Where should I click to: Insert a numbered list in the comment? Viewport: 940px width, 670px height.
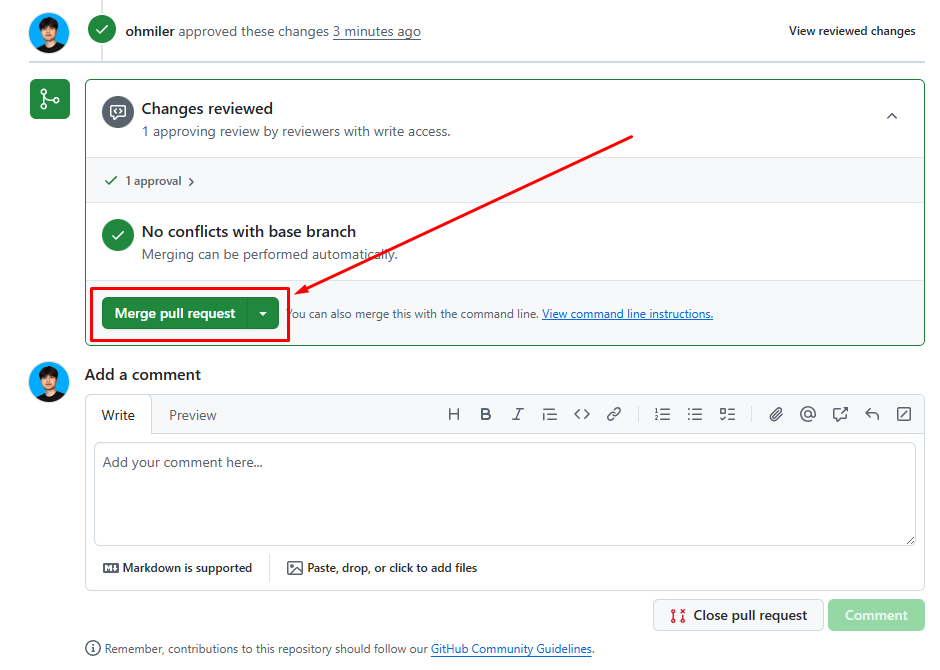662,414
